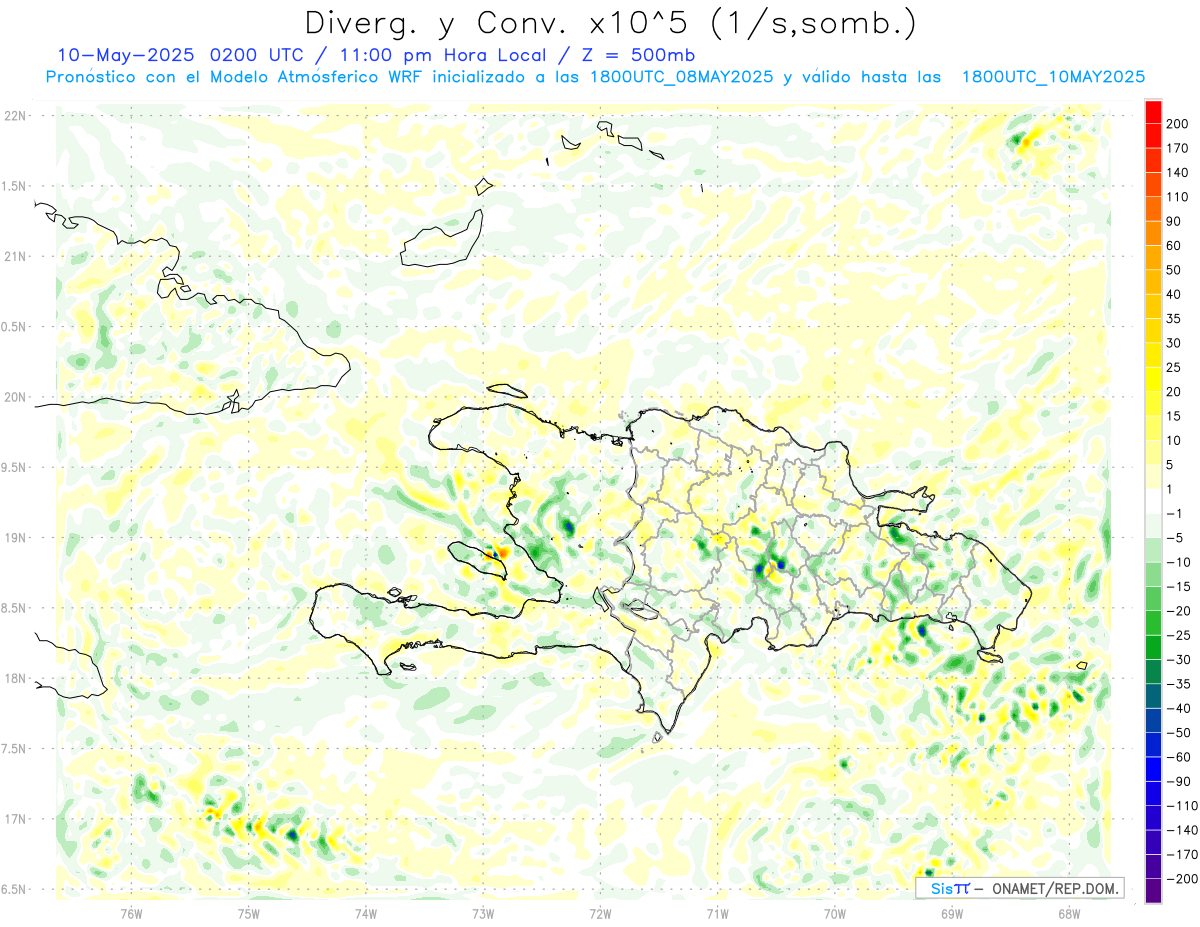Click the '170' color scale label

tap(1177, 148)
